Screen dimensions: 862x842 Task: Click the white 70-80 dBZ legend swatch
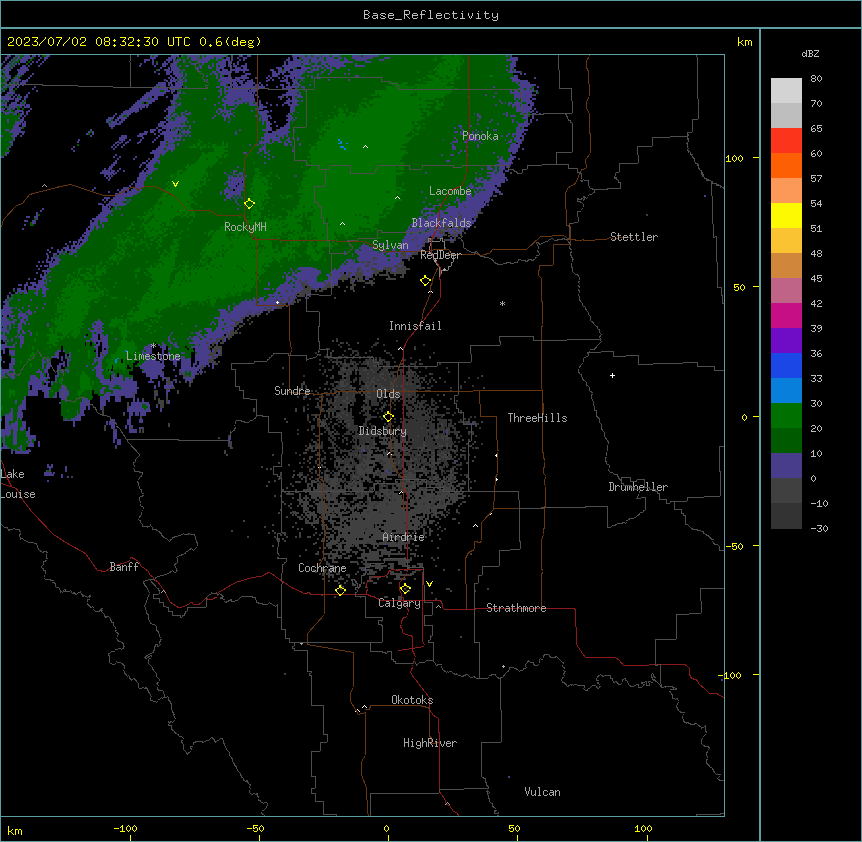(786, 91)
